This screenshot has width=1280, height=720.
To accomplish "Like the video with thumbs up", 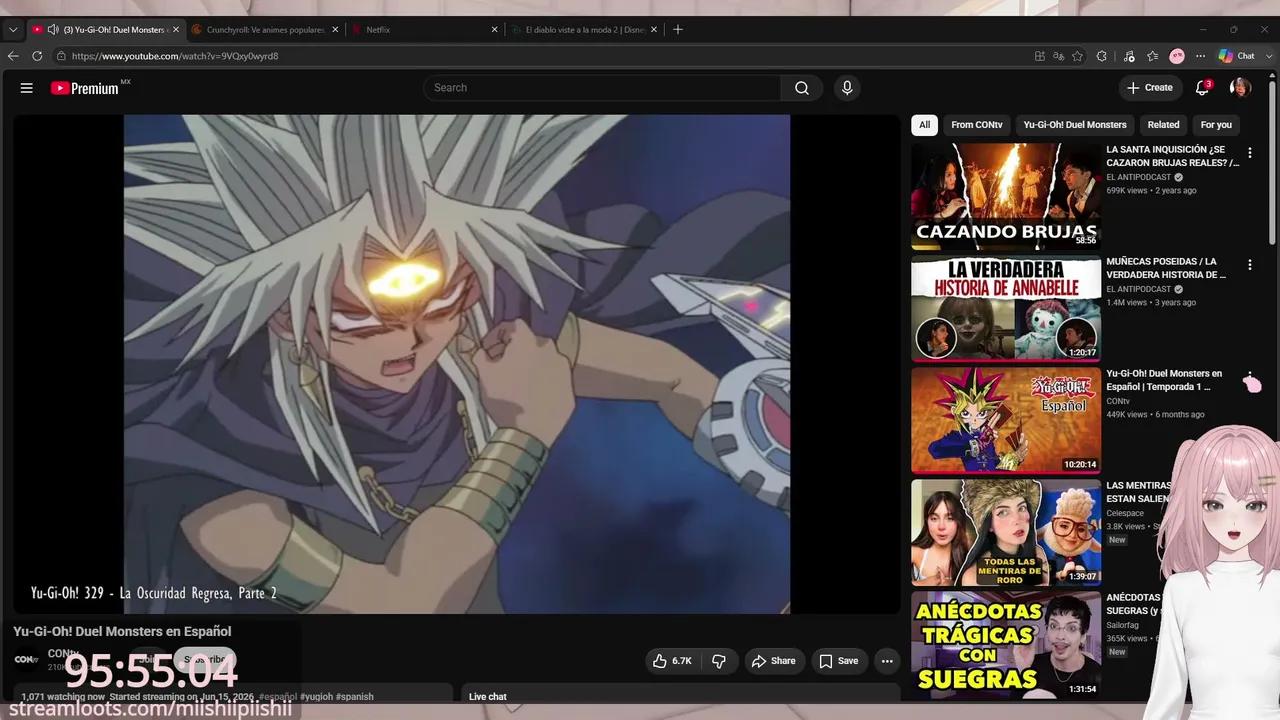I will (672, 661).
